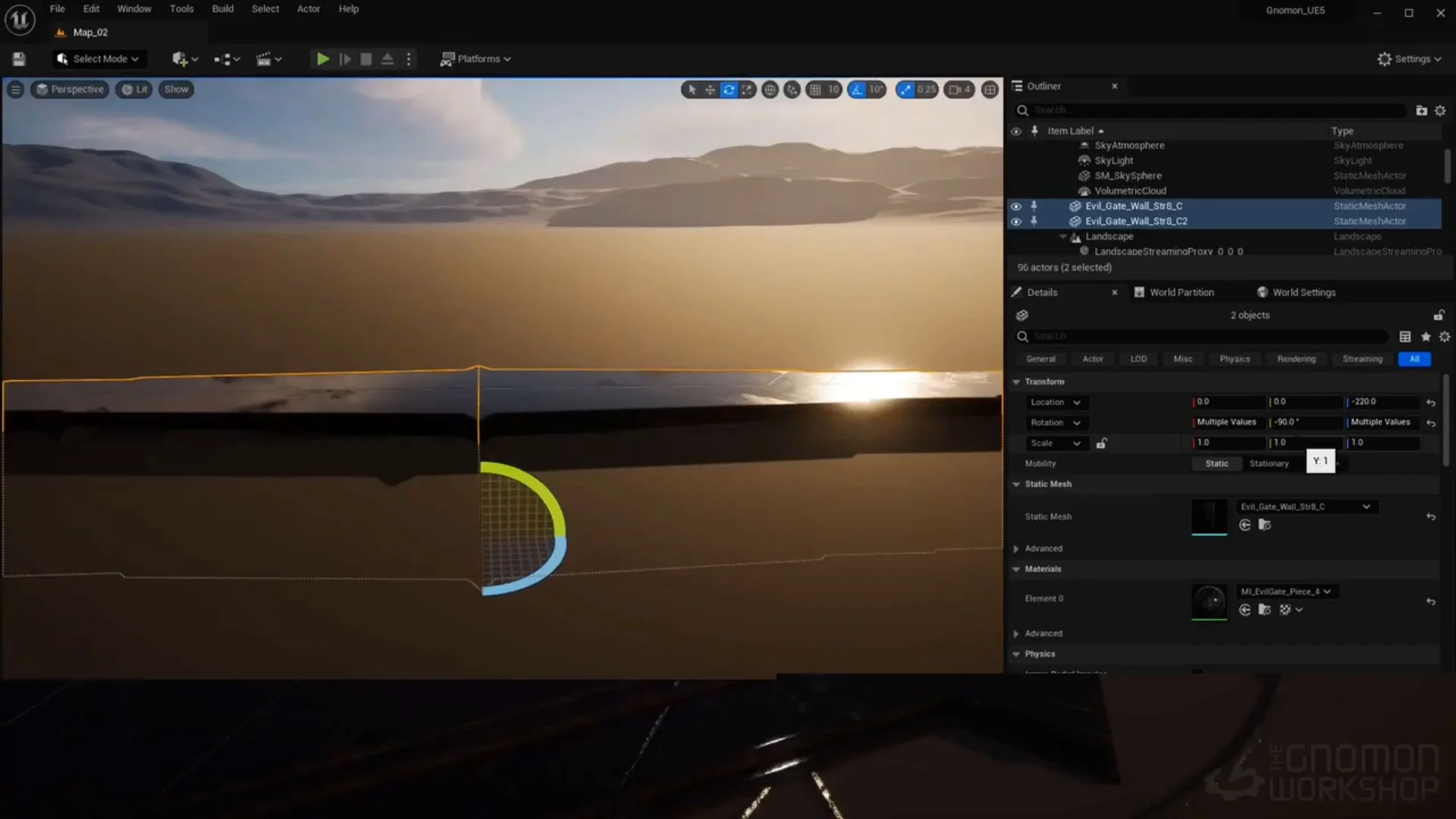Open the Build menu
The width and height of the screenshot is (1456, 819).
tap(222, 9)
